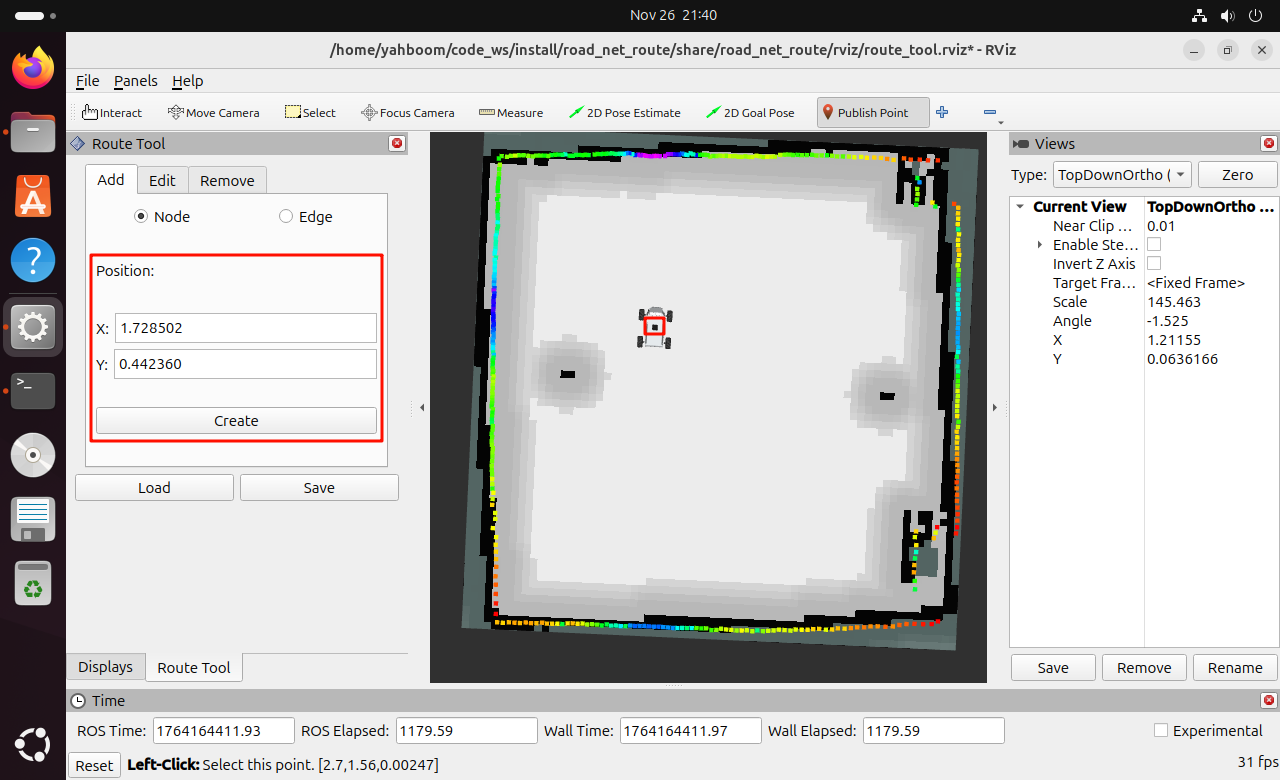Select the Edge radio button
Screen dimensions: 1280x780
[286, 217]
